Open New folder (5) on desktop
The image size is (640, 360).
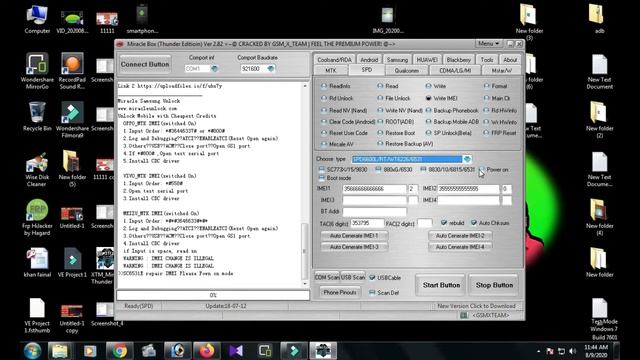[72, 169]
